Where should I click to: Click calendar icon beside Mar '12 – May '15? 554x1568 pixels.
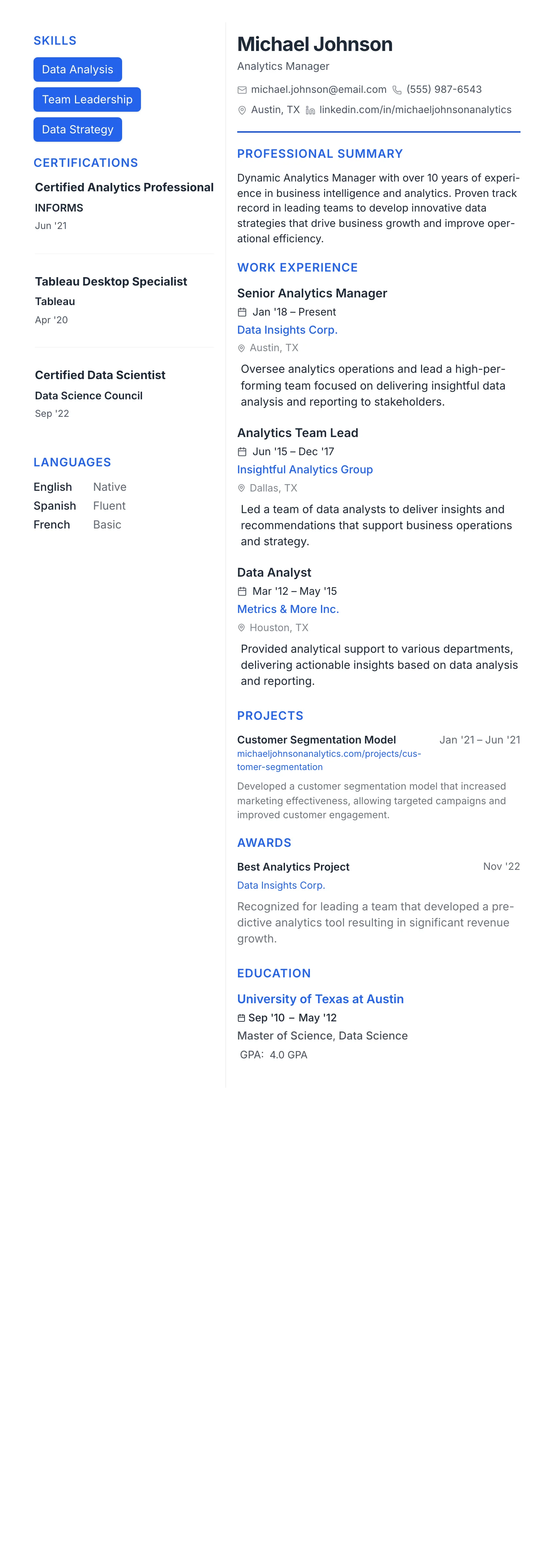pos(242,591)
